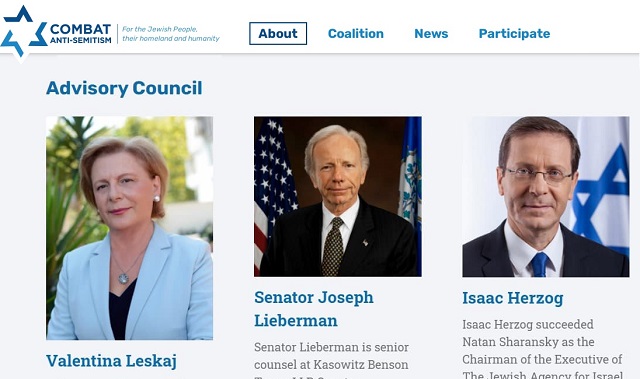The image size is (640, 379).
Task: Click Isaac Herzog's biography paragraph
Action: click(542, 349)
